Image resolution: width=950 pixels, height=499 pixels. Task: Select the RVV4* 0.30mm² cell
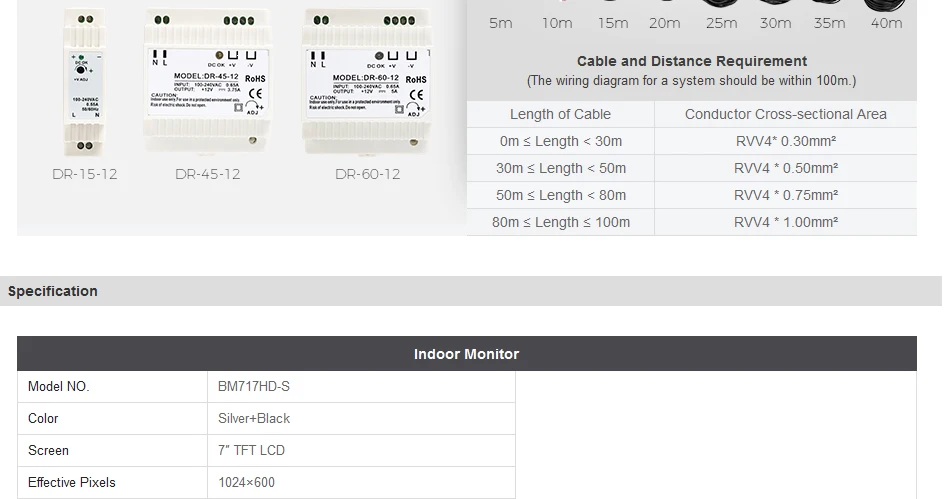tap(786, 141)
